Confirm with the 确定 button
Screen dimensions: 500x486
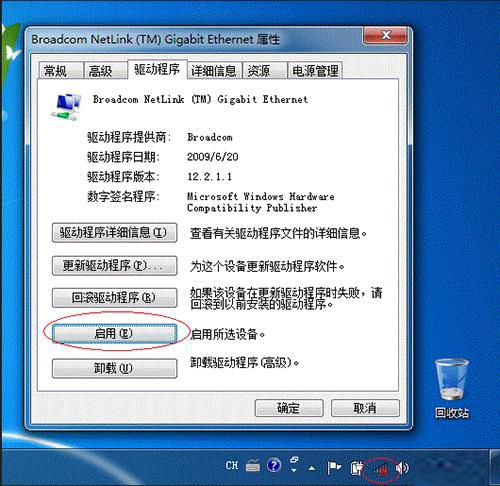click(289, 408)
